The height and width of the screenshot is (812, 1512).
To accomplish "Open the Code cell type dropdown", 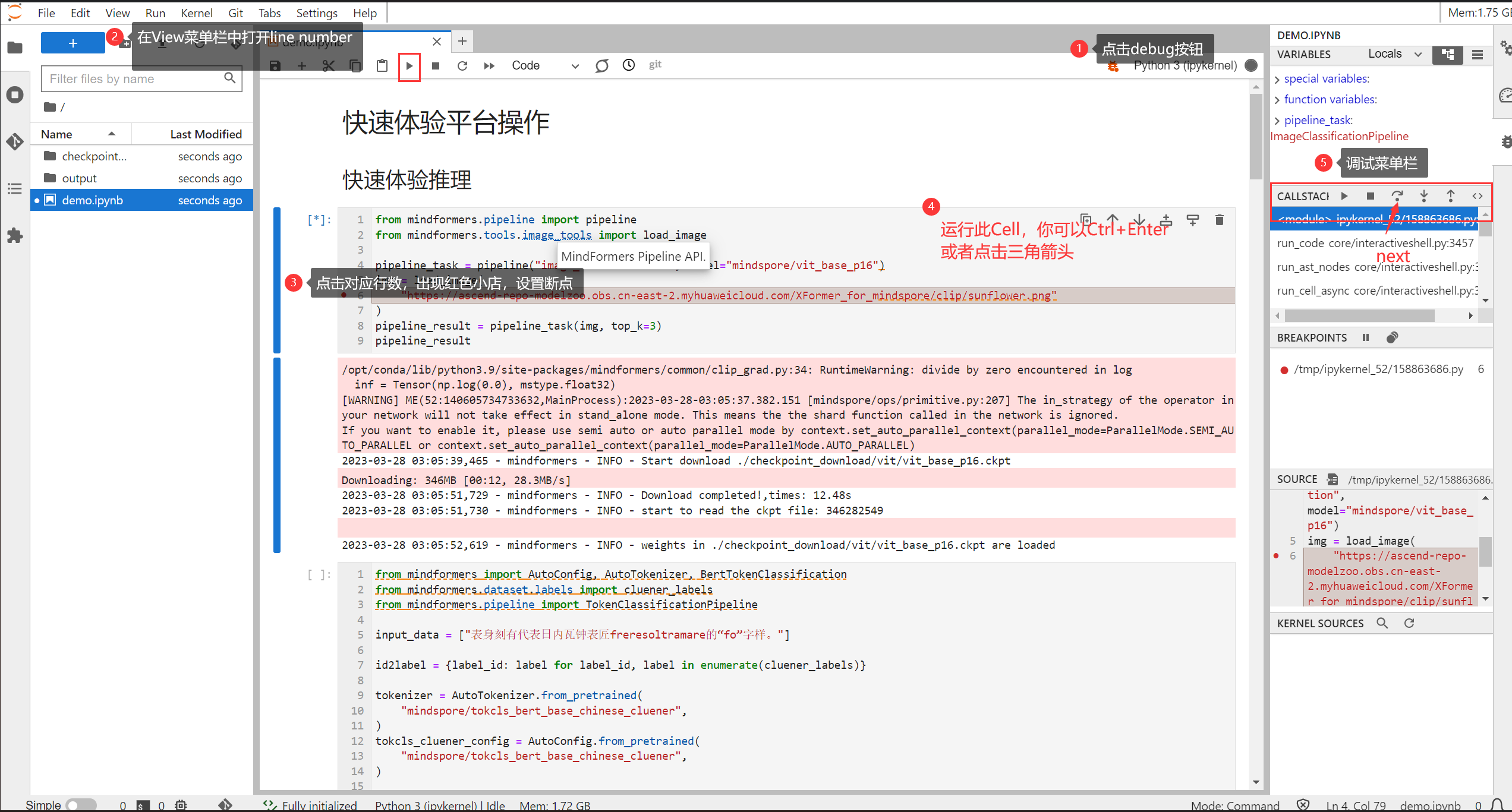I will (x=545, y=66).
